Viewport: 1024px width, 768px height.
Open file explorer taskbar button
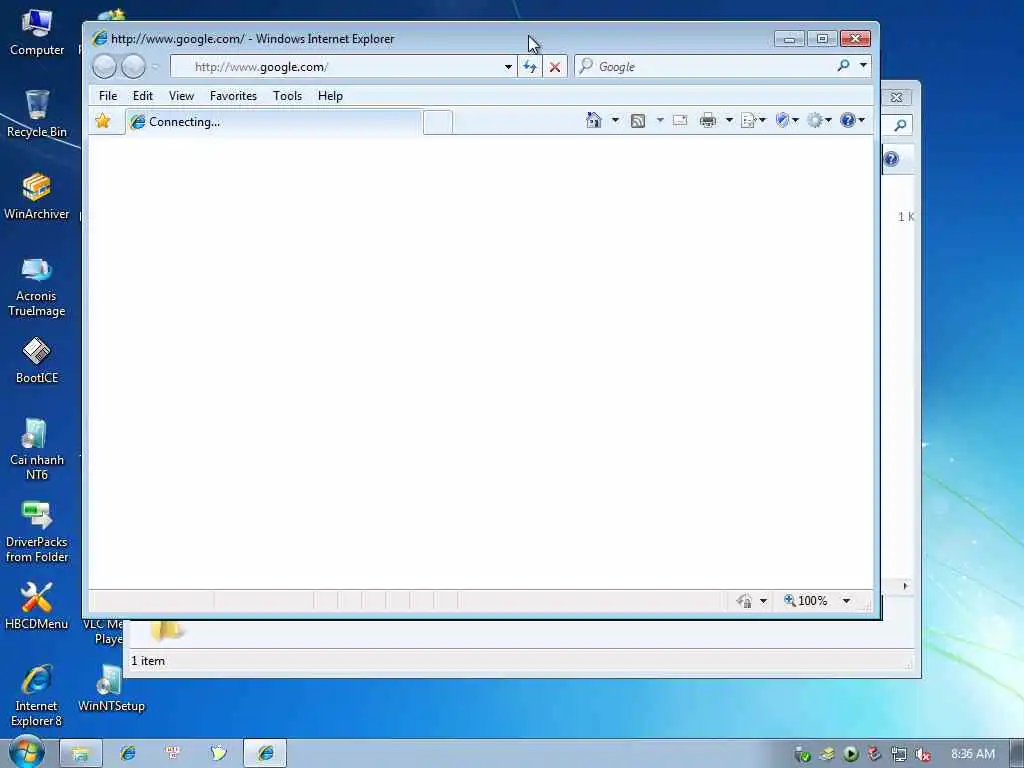point(80,754)
